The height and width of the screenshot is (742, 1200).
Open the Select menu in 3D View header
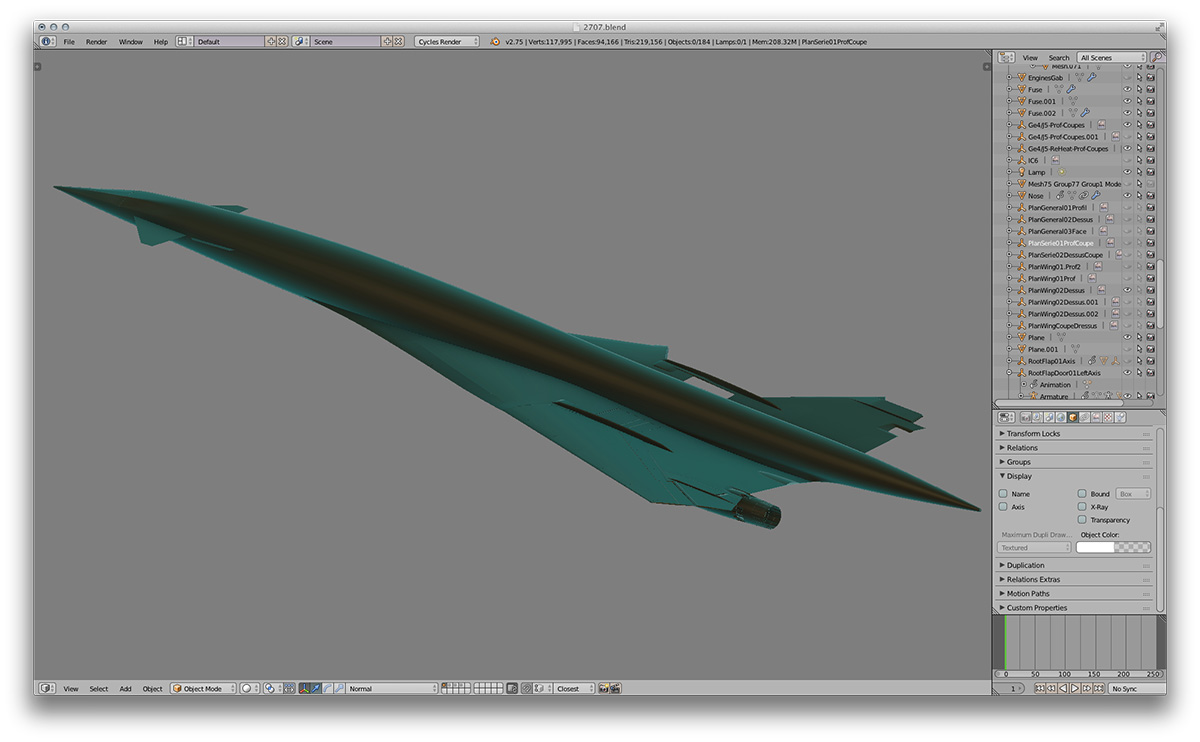99,688
